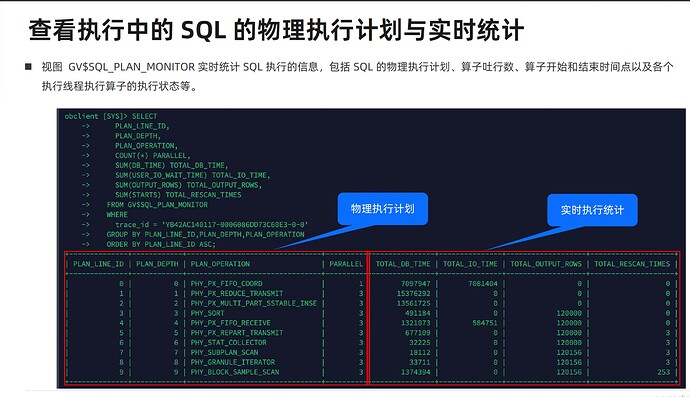Click the 实时执行统计 blue callout
This screenshot has width=690, height=397.
pyautogui.click(x=592, y=210)
